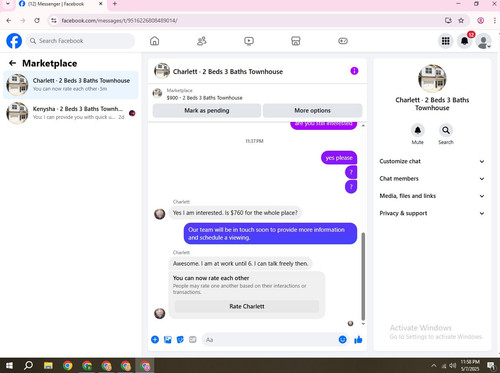The width and height of the screenshot is (500, 373).
Task: Open the Menu grid icon
Action: coord(445,41)
